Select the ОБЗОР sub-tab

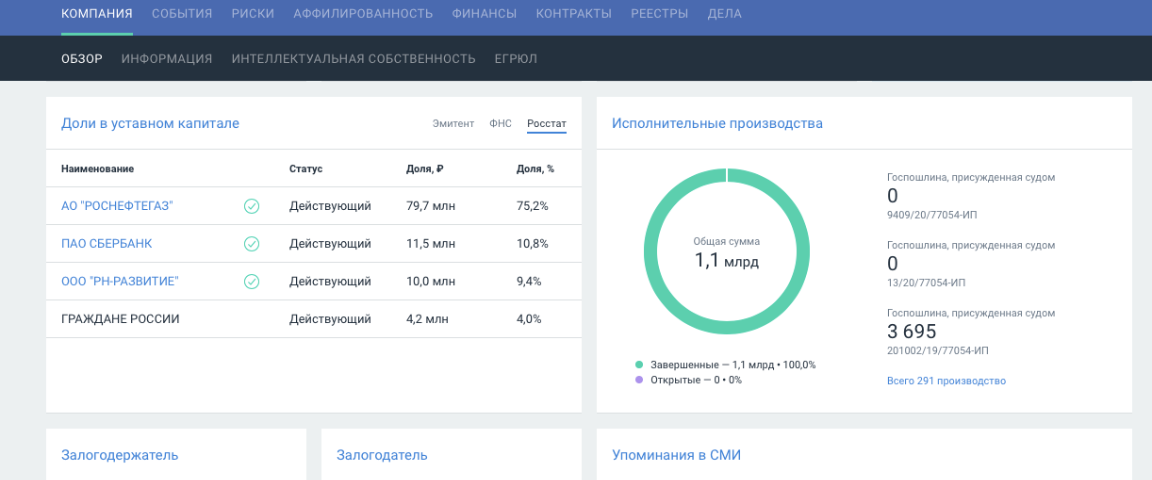point(82,59)
